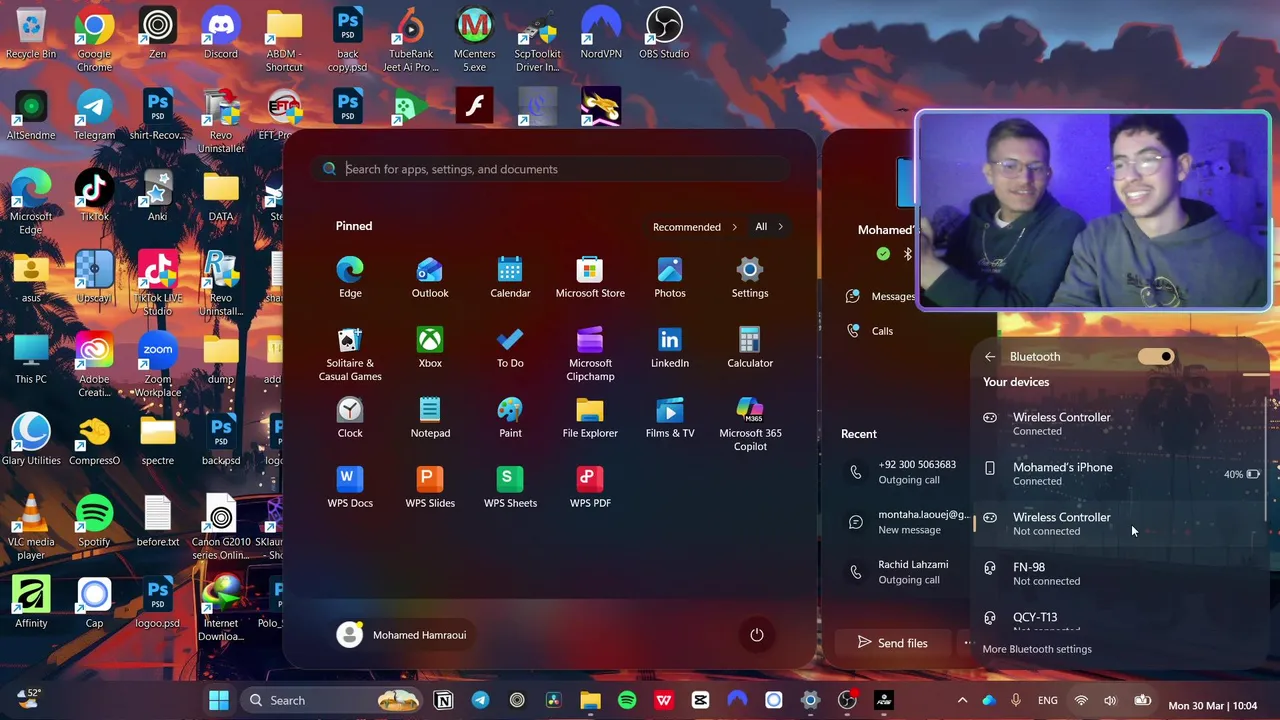
Task: Switch to Recommended view
Action: [694, 227]
